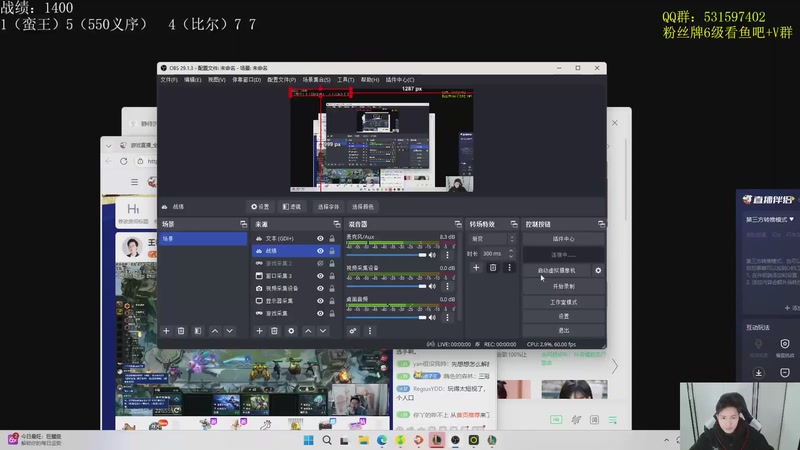Remove the selected scene with the trash icon
Image resolution: width=800 pixels, height=450 pixels.
coord(181,331)
